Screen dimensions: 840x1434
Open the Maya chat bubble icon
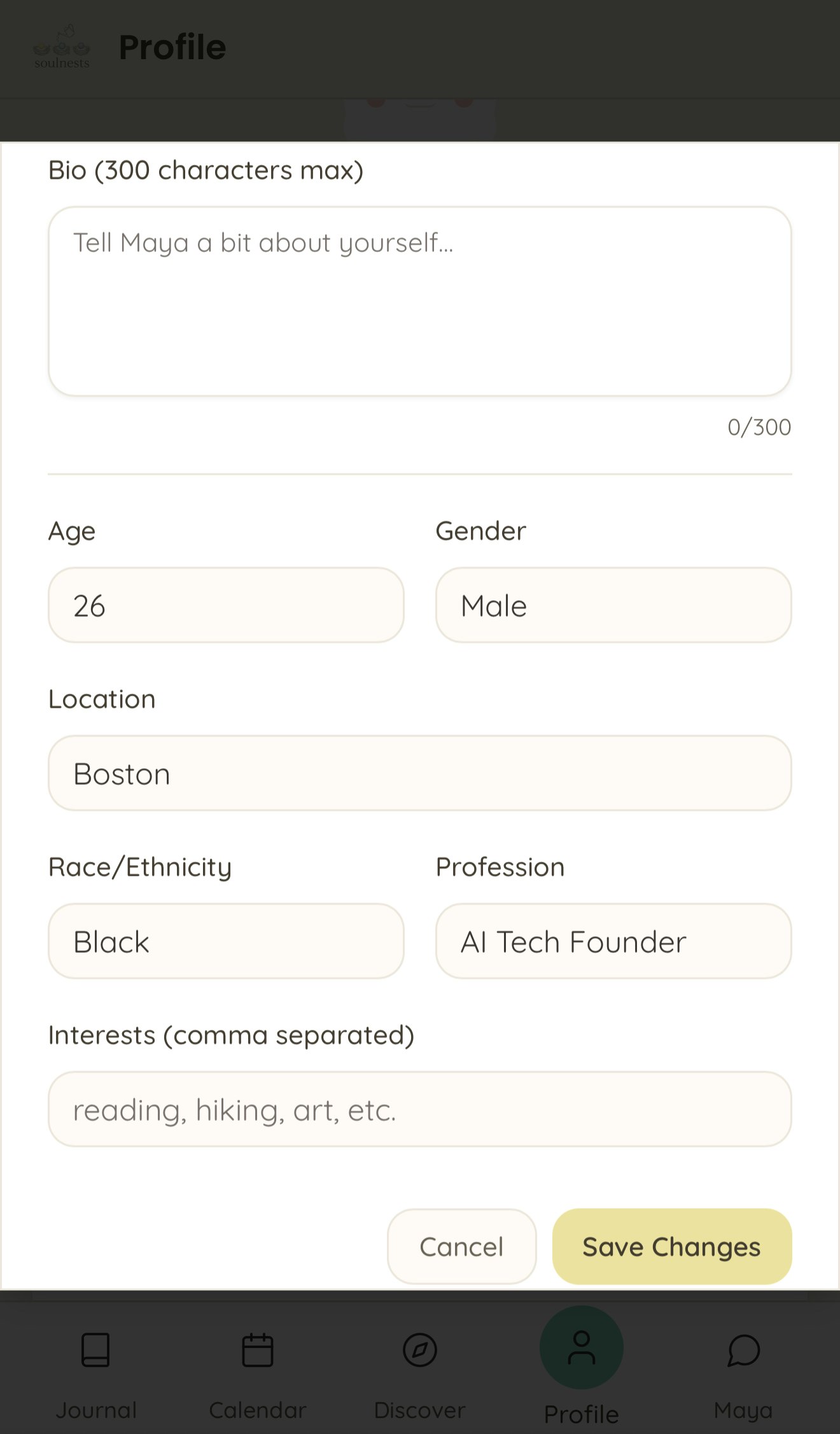(x=743, y=1350)
